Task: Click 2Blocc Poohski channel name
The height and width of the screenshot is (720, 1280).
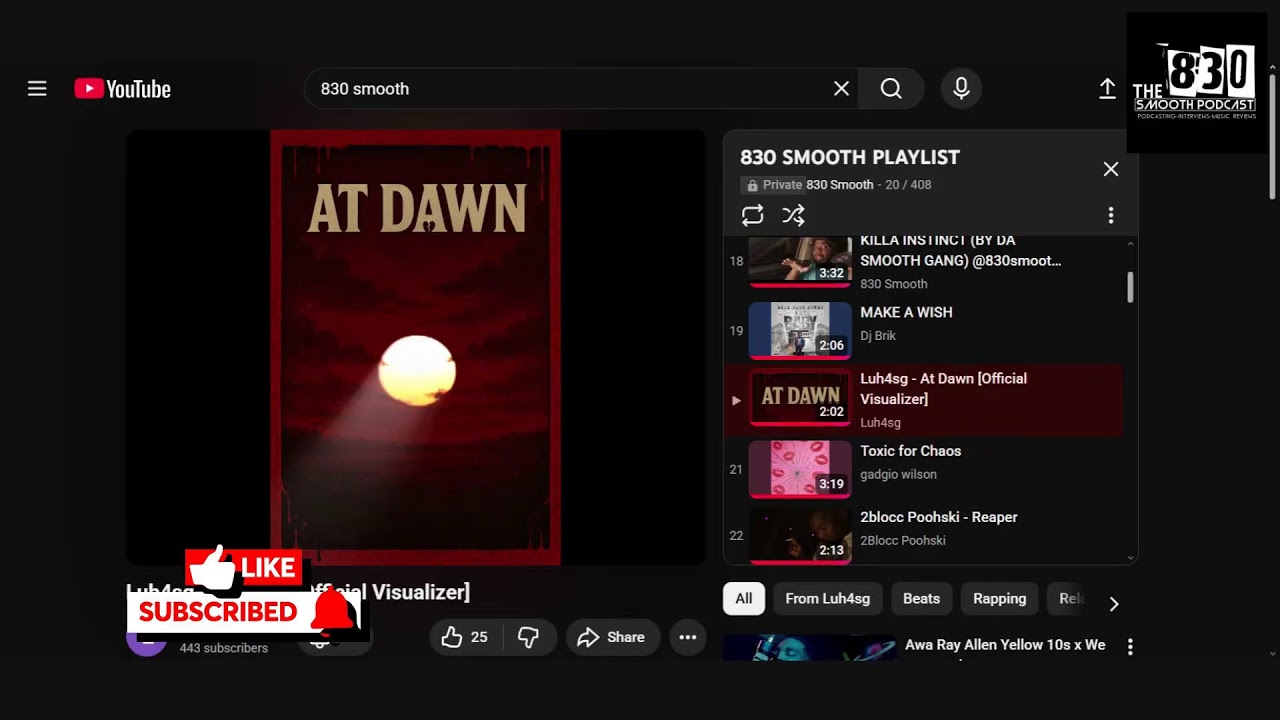Action: (903, 541)
